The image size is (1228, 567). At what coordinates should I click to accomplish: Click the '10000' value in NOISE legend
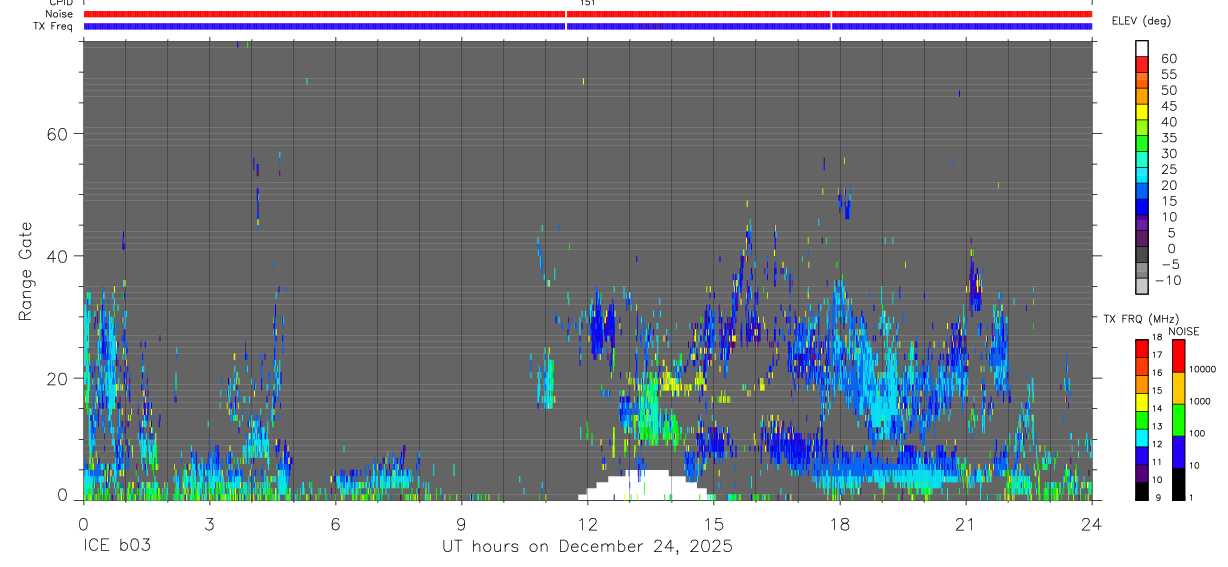[x=1203, y=368]
